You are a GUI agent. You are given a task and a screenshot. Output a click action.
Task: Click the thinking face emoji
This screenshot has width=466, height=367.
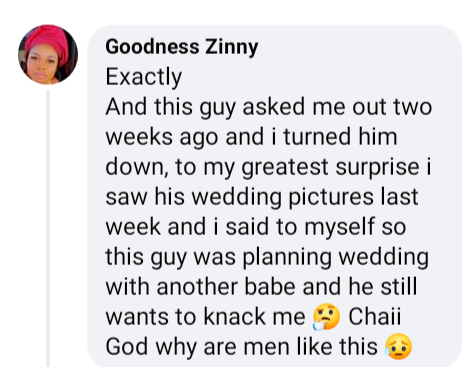[326, 317]
